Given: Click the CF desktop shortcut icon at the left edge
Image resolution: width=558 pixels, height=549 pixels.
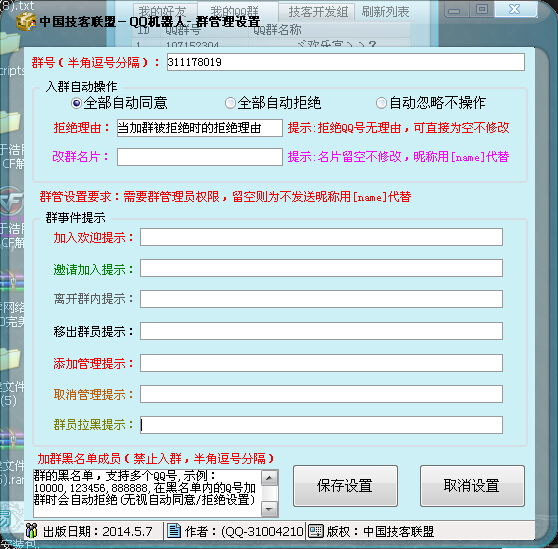Looking at the screenshot, I should click(11, 202).
